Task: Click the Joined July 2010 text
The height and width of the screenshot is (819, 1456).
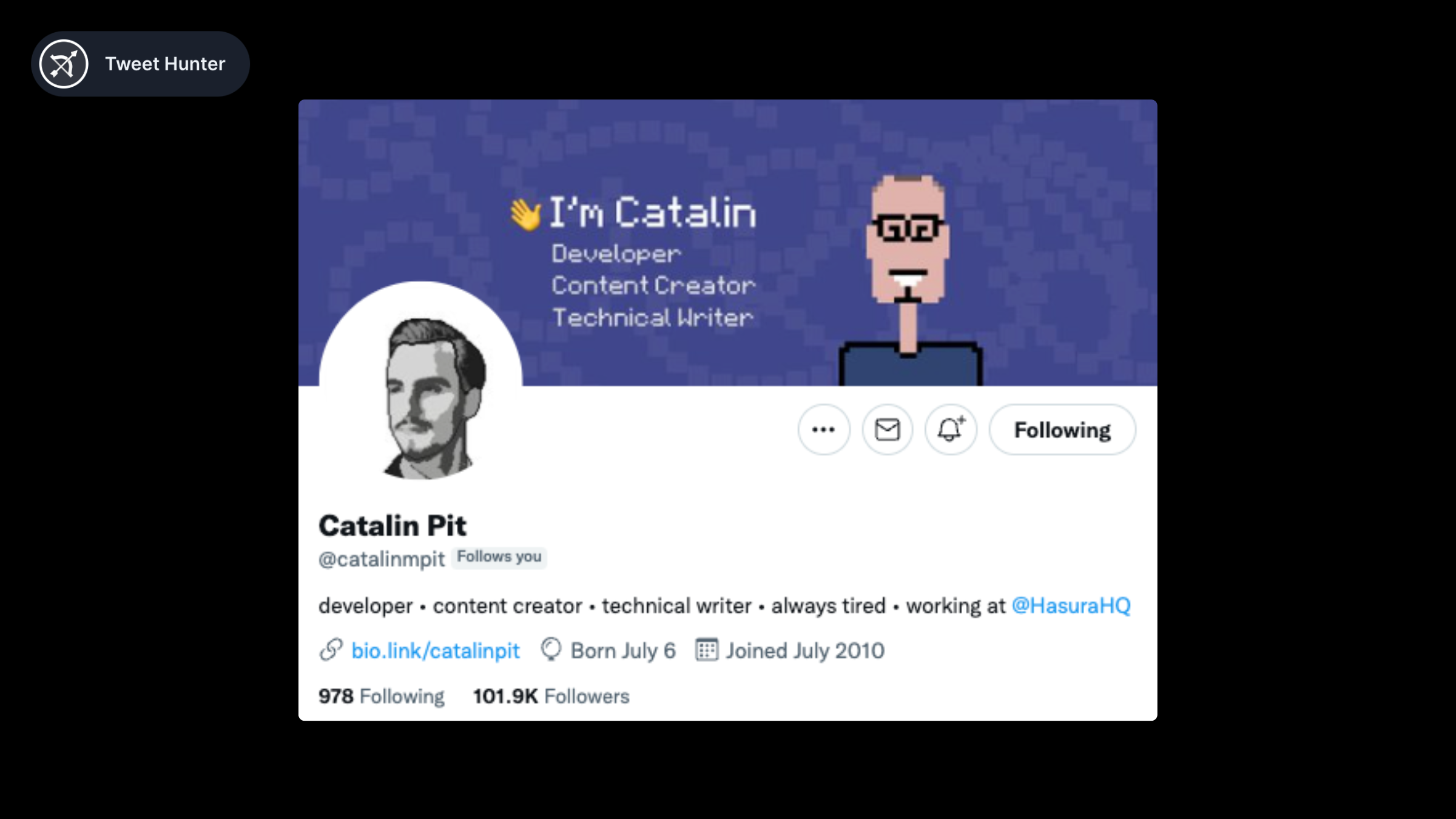Action: 805,650
